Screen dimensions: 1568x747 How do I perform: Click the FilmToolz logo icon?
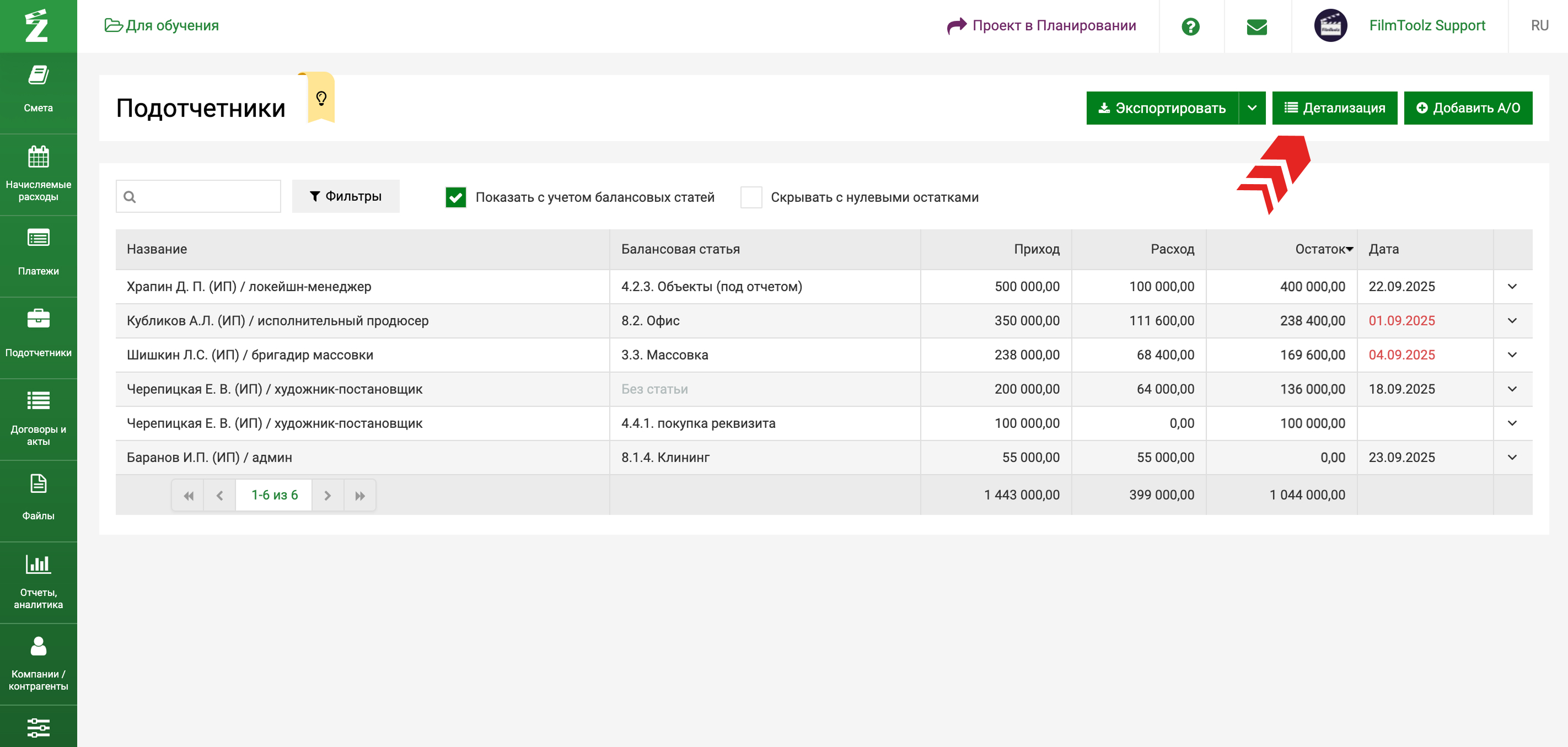click(37, 25)
